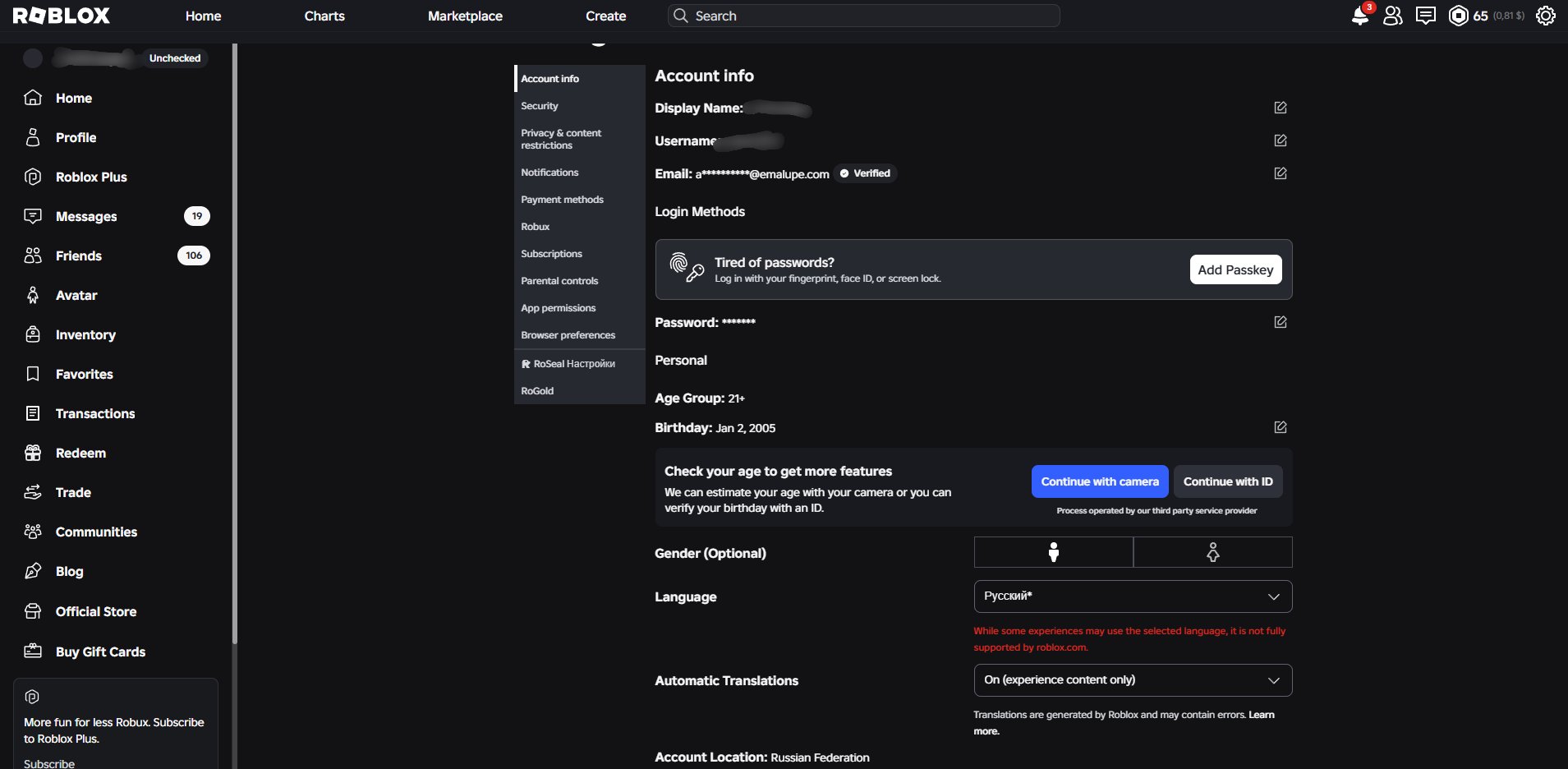This screenshot has width=1568, height=769.
Task: Open the Payment methods tab
Action: (x=580, y=200)
